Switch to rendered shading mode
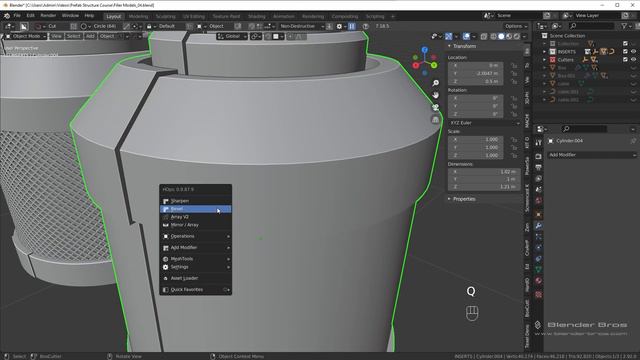Screen dimensions: 640x360 click(x=517, y=37)
